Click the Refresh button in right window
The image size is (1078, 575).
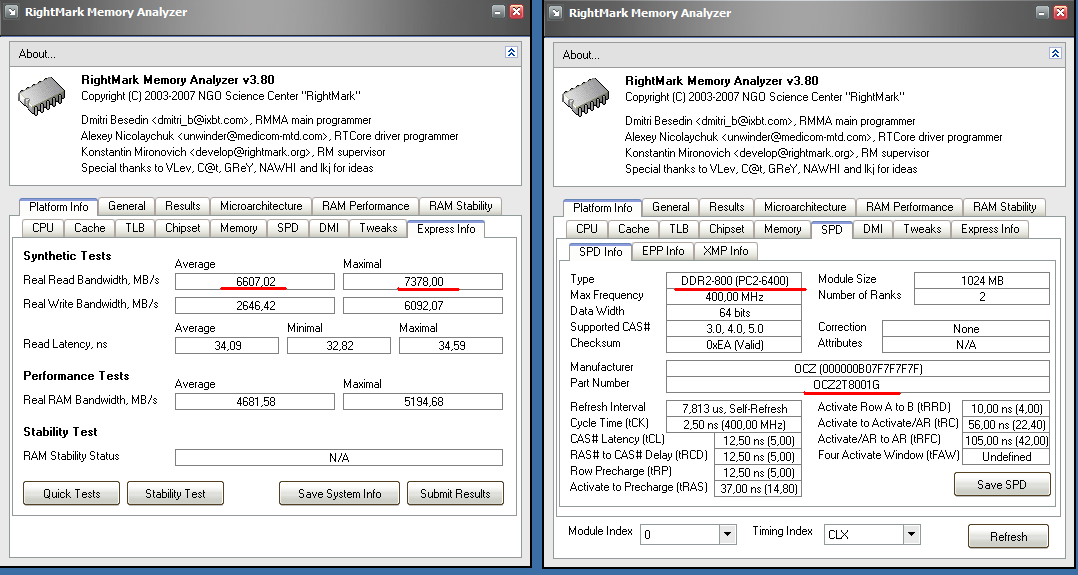point(1009,536)
